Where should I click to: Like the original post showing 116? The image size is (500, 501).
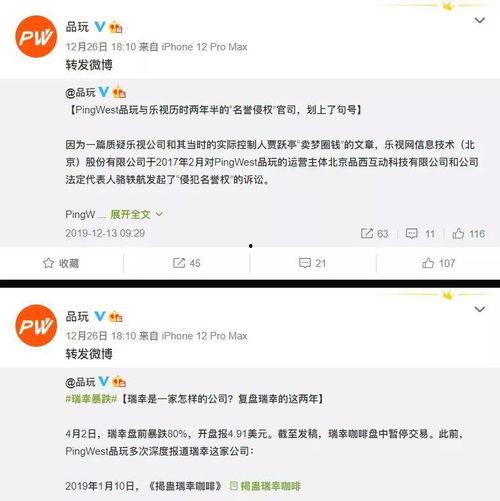coord(458,233)
